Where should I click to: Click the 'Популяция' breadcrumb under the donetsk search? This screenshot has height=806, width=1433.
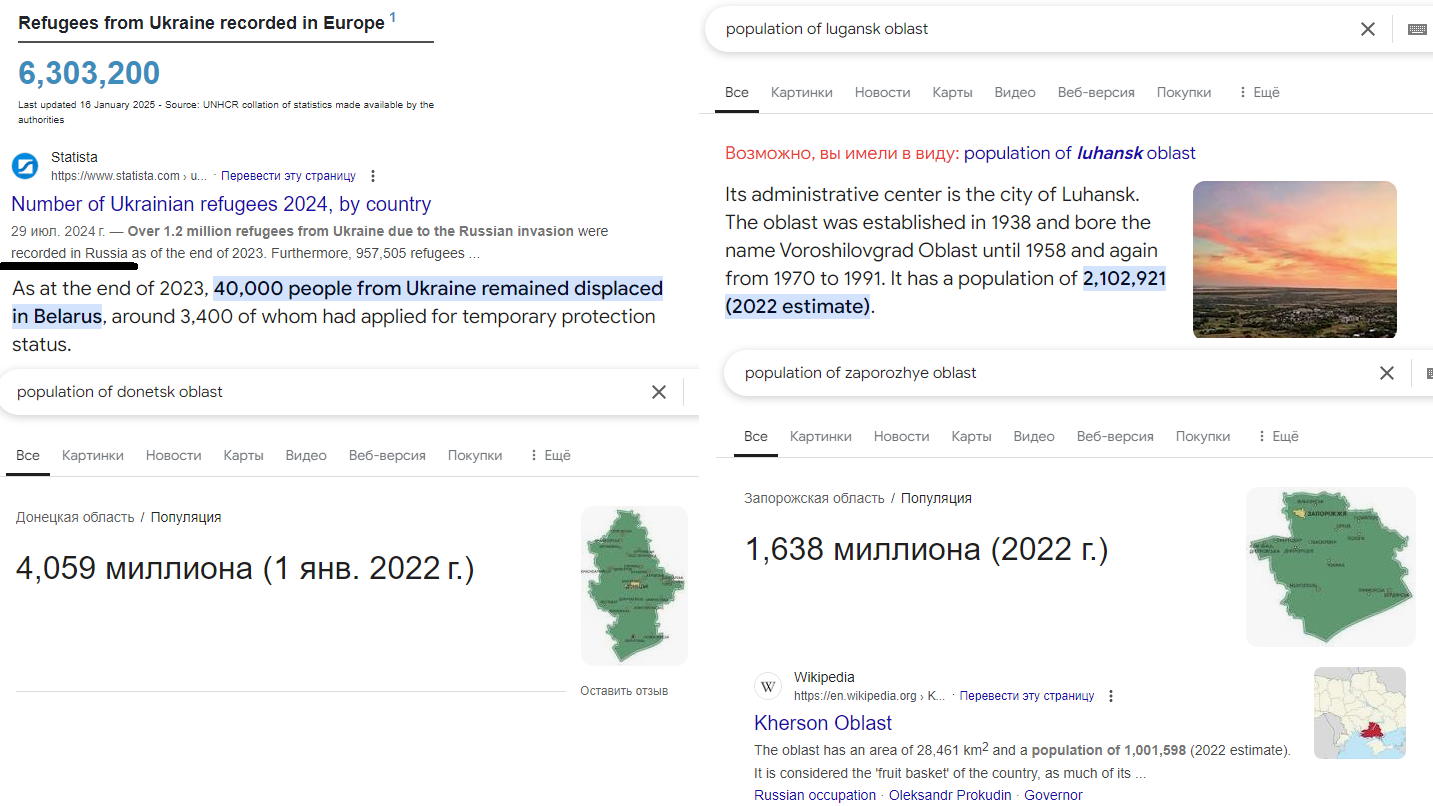[x=186, y=517]
